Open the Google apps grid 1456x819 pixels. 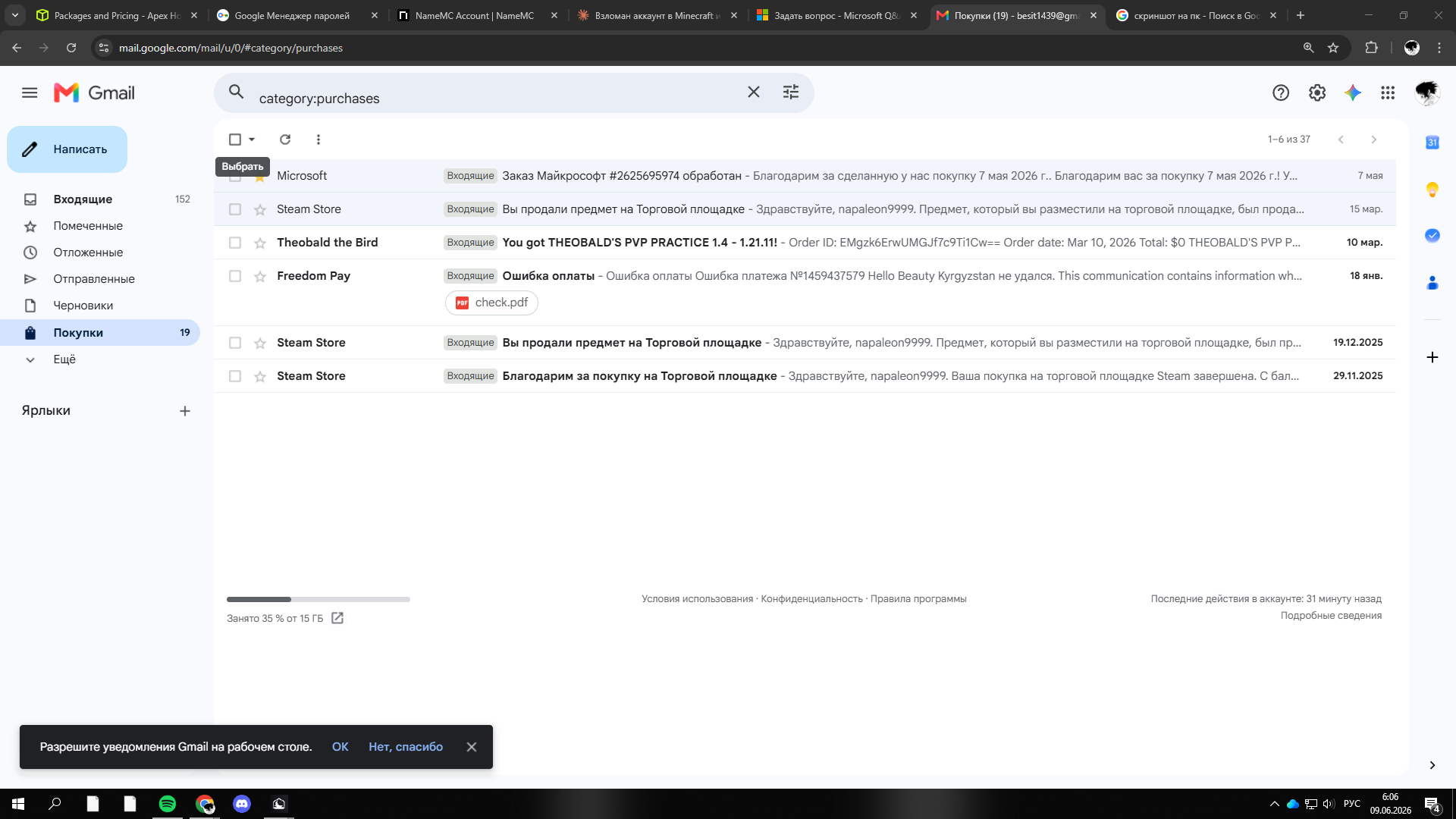(x=1388, y=93)
